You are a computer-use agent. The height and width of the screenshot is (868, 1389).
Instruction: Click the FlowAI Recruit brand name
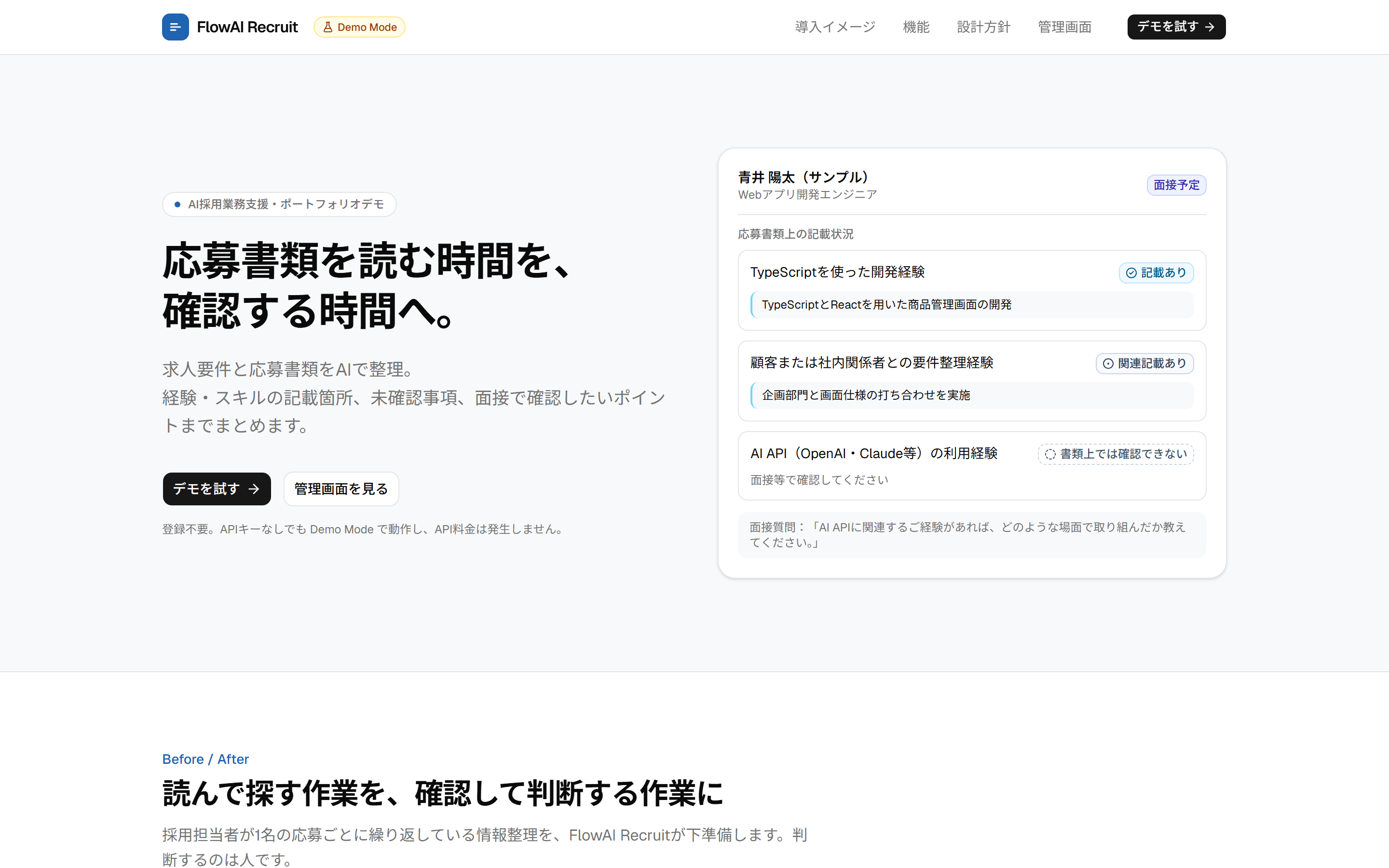pos(247,27)
